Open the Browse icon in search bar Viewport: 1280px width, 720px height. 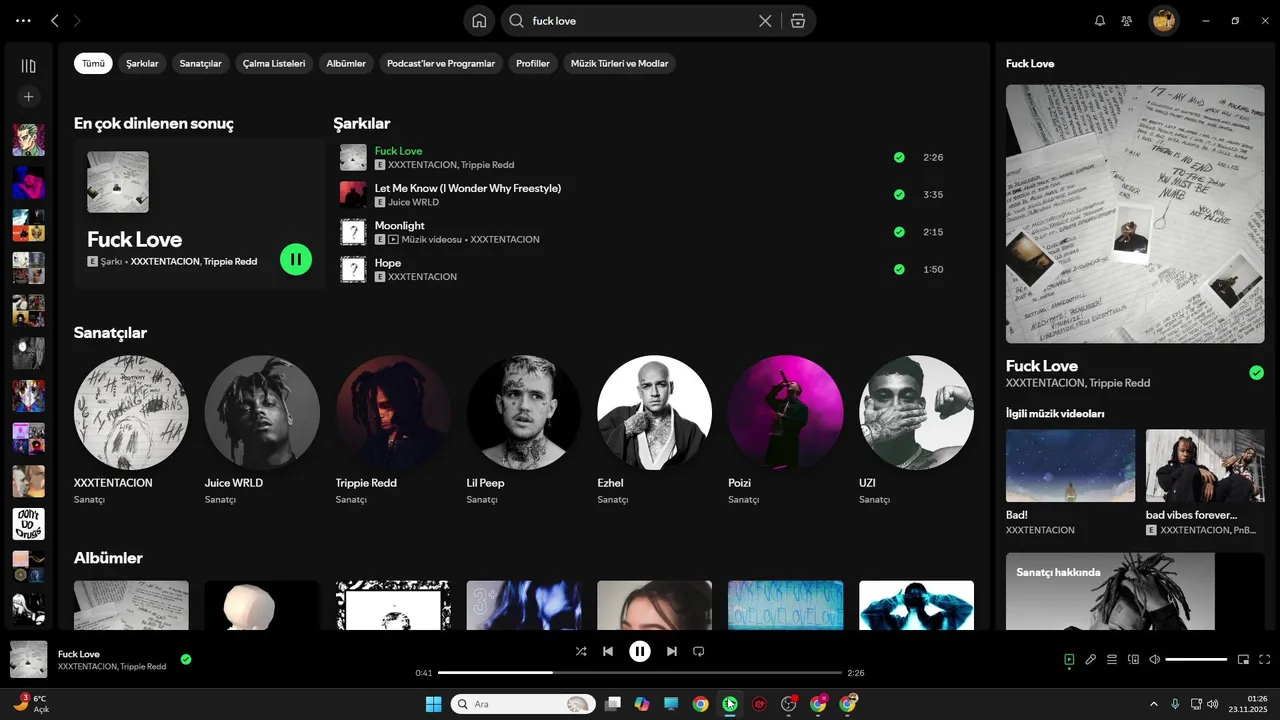pyautogui.click(x=797, y=20)
